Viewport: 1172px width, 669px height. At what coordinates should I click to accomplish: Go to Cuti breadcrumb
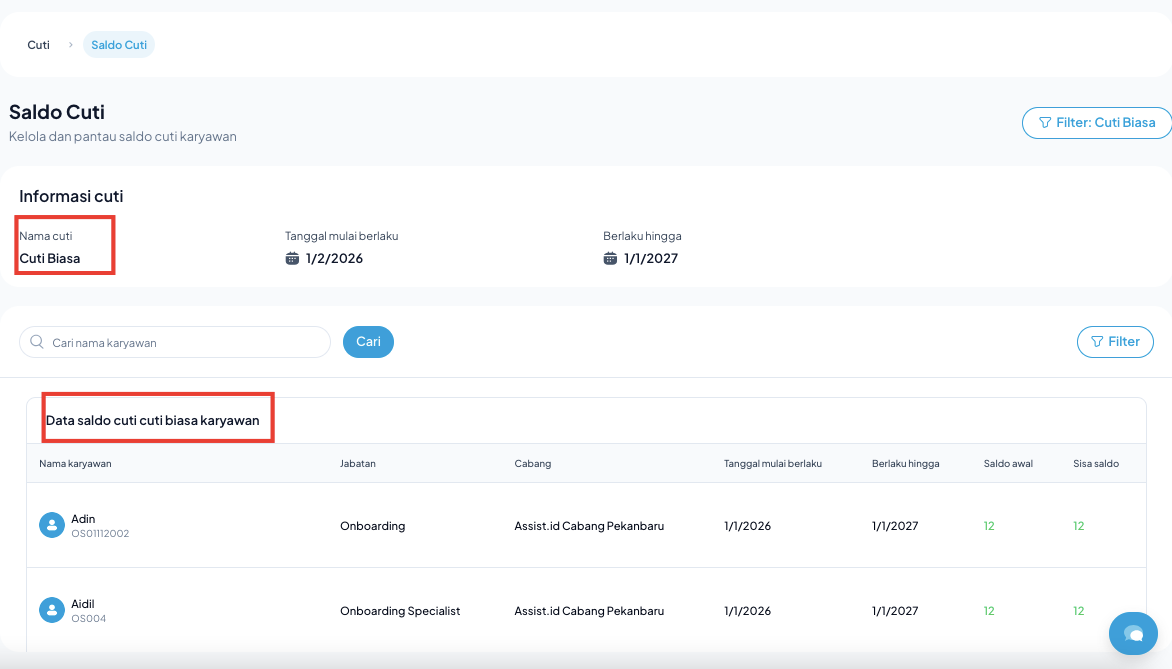(39, 45)
